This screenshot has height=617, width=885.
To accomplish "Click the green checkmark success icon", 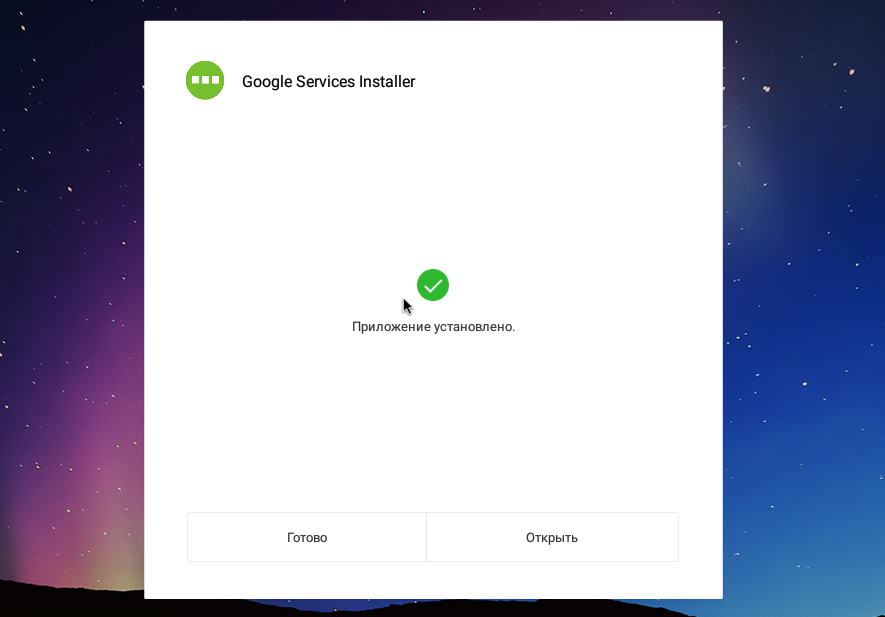I will pos(433,285).
